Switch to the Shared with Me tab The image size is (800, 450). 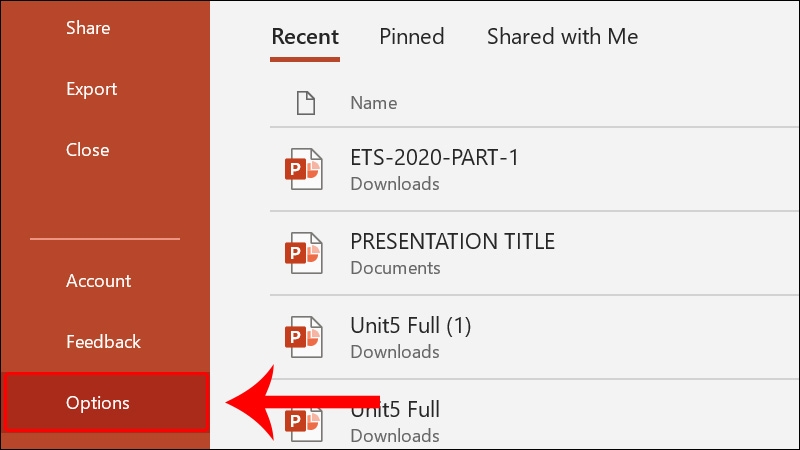562,37
